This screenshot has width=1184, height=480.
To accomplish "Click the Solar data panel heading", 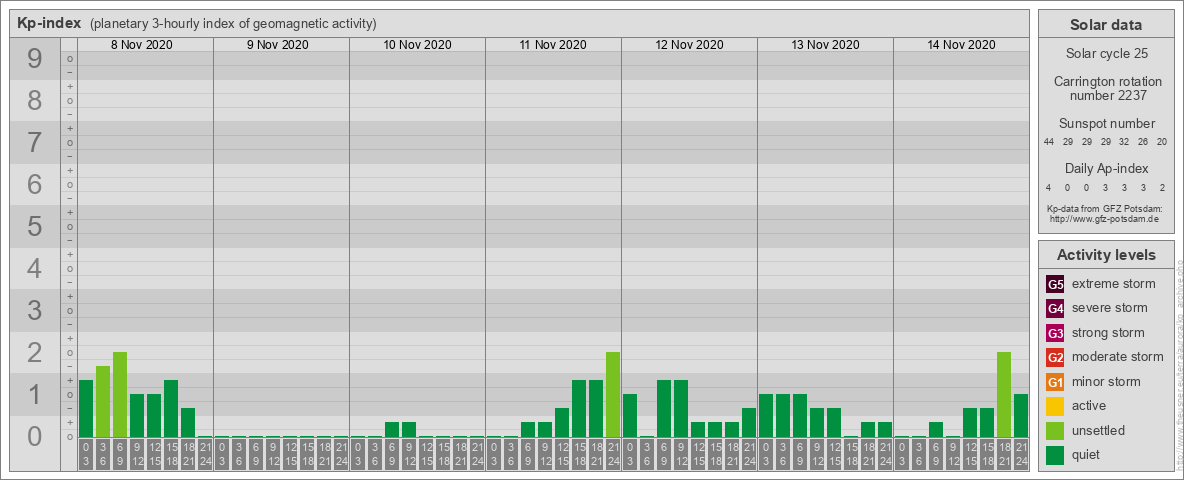I will pos(1105,25).
